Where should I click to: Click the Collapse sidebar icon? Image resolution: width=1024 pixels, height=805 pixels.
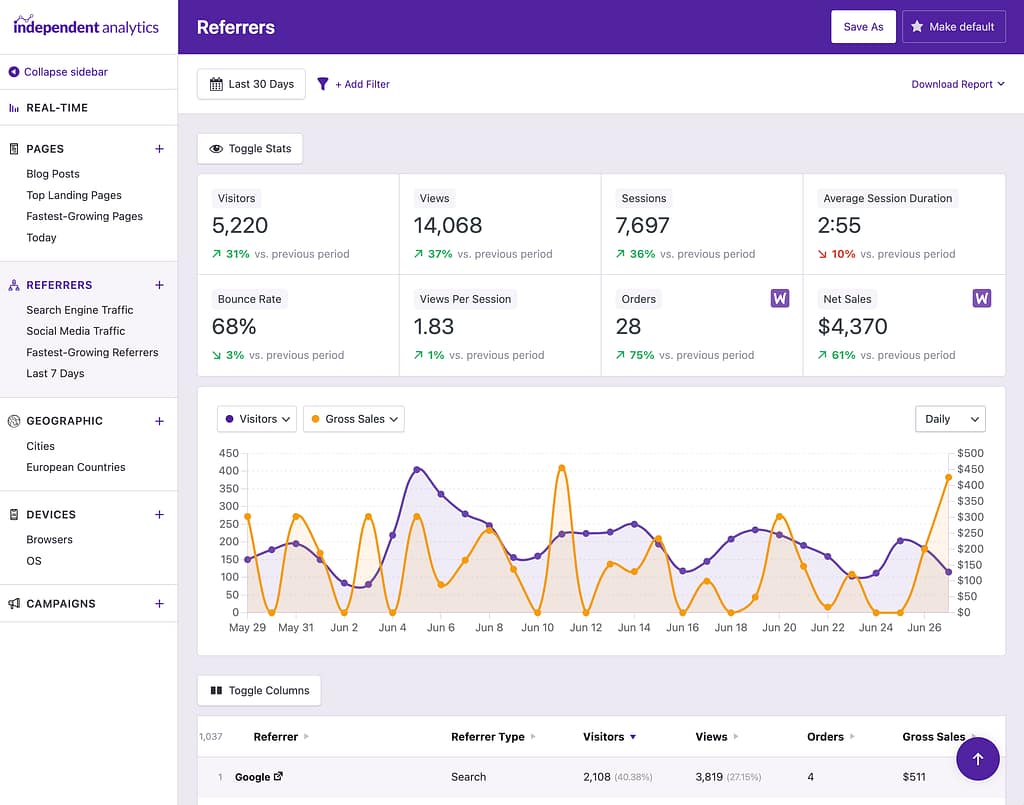pos(12,71)
